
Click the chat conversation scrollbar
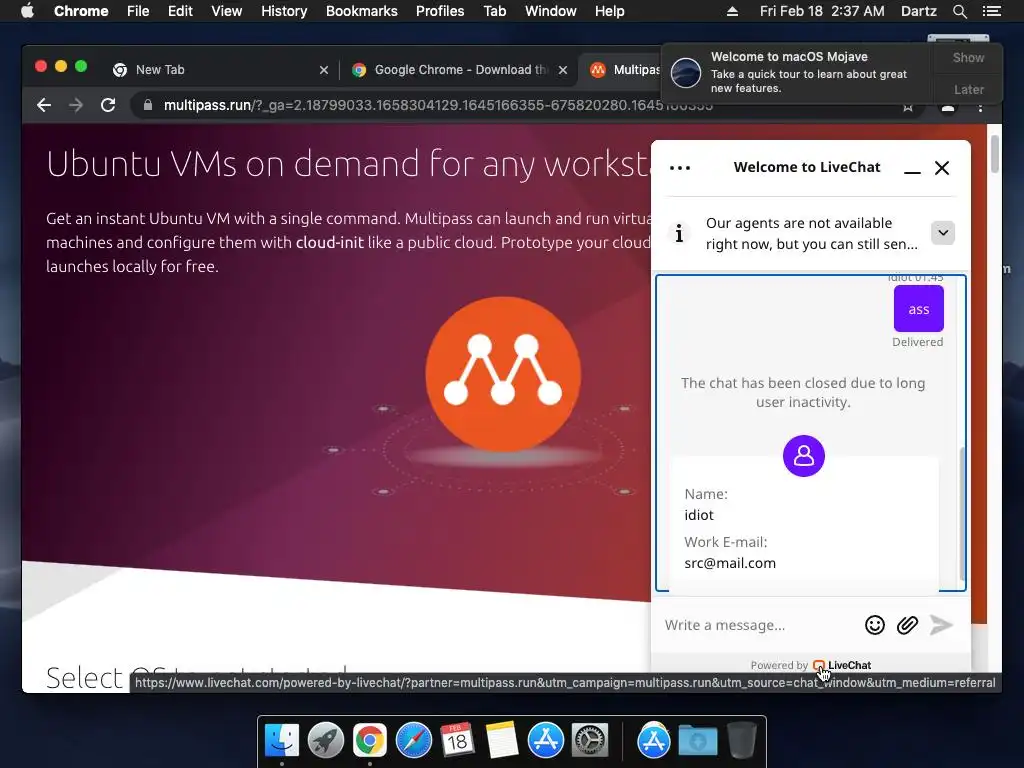(962, 514)
